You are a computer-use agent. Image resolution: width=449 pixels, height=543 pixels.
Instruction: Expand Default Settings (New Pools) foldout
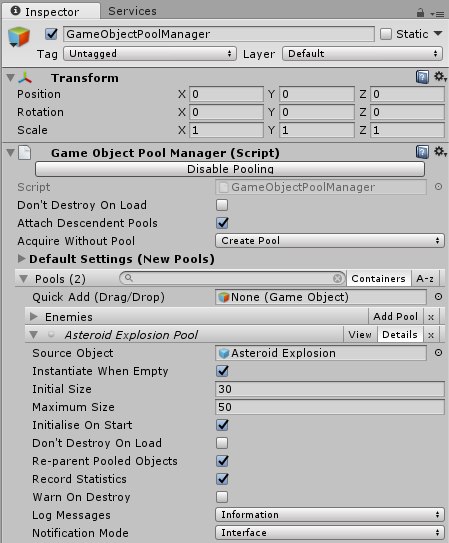pos(21,258)
